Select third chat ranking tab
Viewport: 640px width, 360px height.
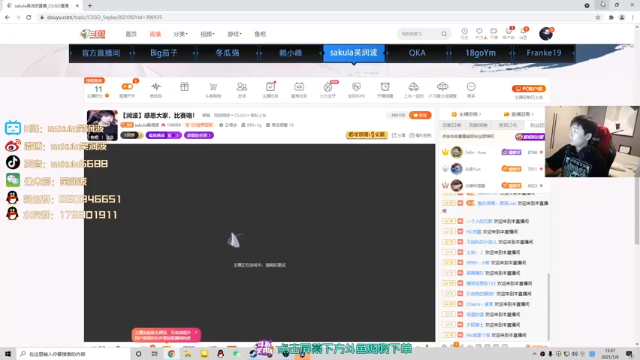[x=508, y=125]
